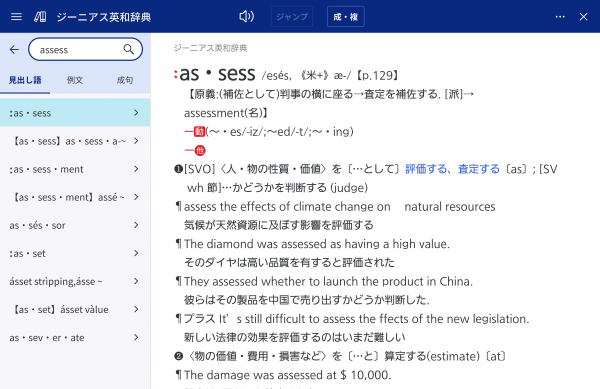Screen dimensions: 600x389
Task: Select the 【as・sess・ment】assé~ entry
Action: [x=75, y=197]
